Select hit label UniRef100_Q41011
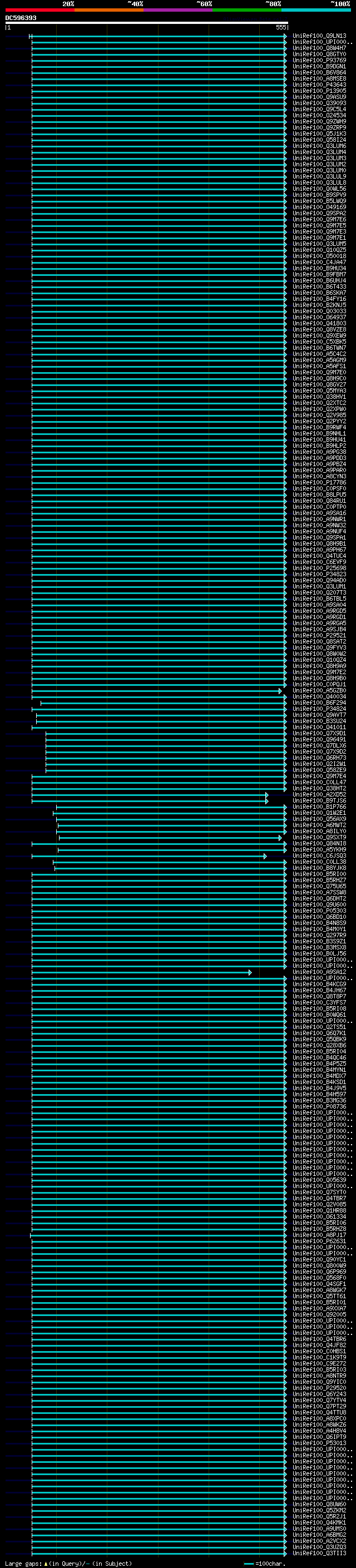This screenshot has width=356, height=1568. pyautogui.click(x=319, y=727)
